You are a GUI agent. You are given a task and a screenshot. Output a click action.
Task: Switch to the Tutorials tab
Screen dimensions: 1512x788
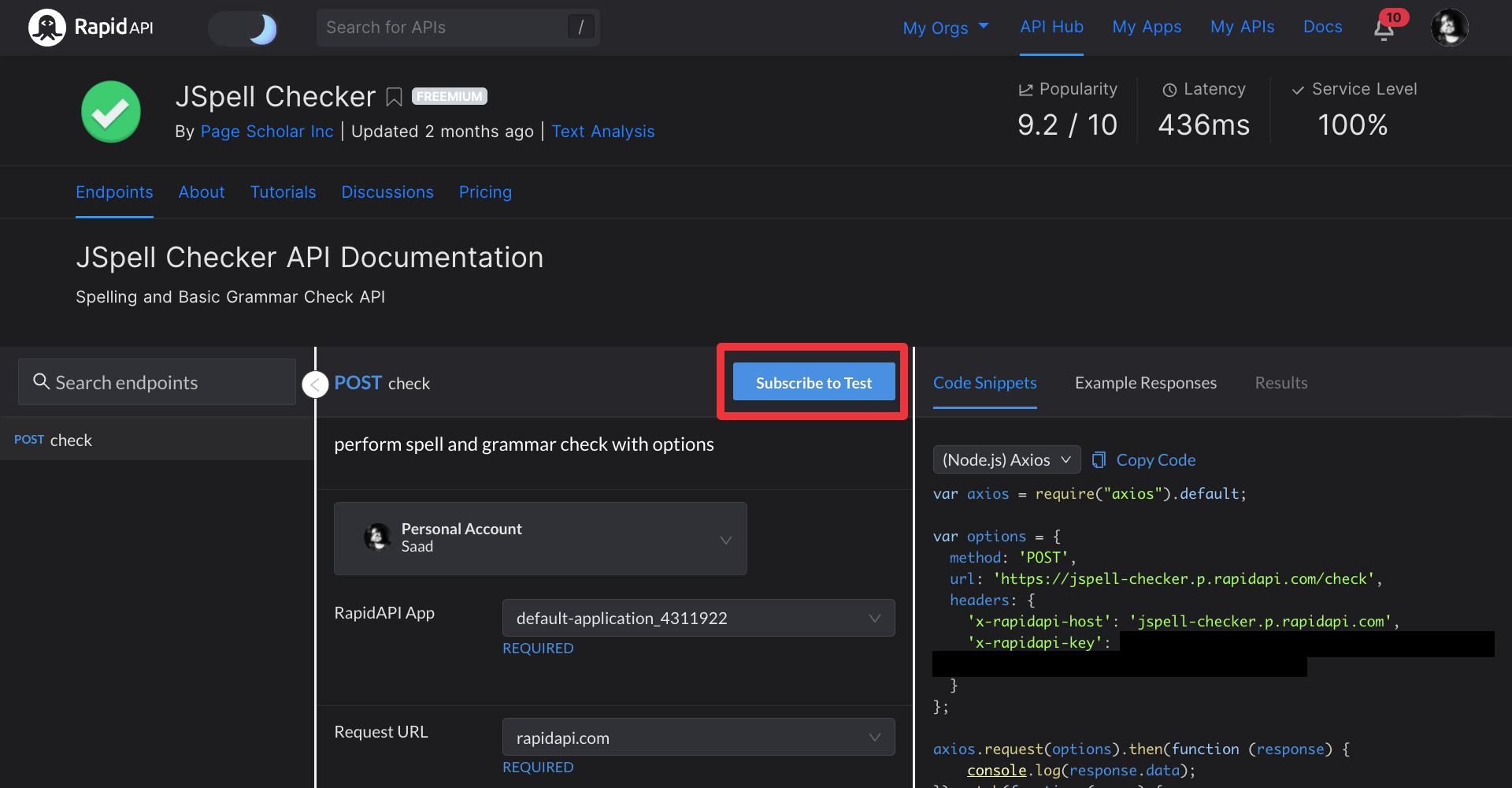283,192
